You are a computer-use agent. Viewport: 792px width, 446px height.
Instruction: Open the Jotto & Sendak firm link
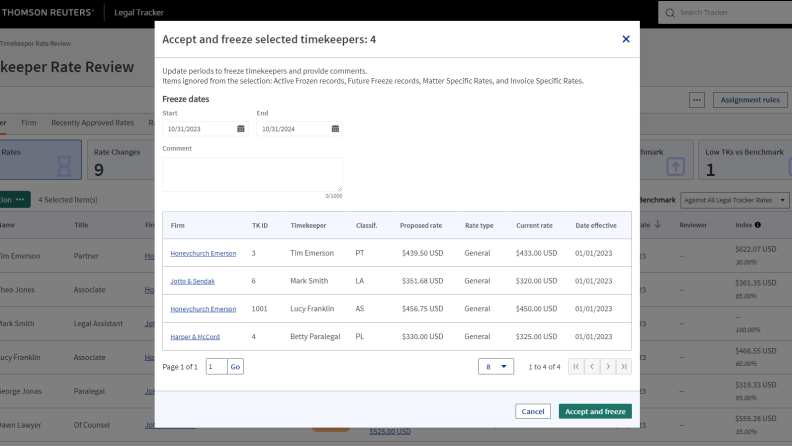point(192,281)
